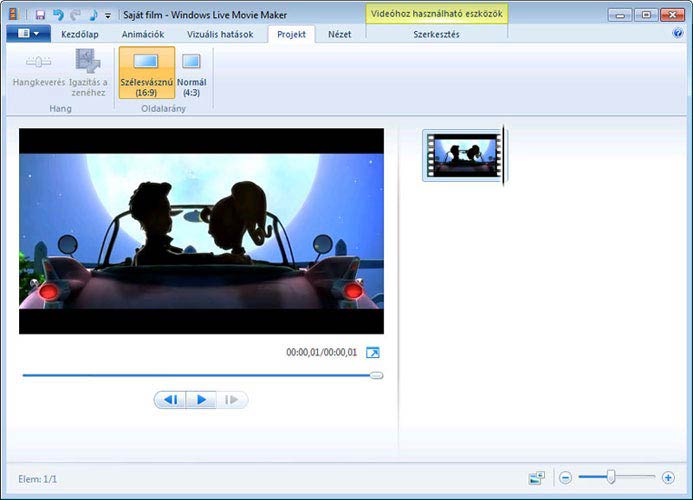693x500 pixels.
Task: Open the Vizuális hatások tab
Action: coord(219,34)
